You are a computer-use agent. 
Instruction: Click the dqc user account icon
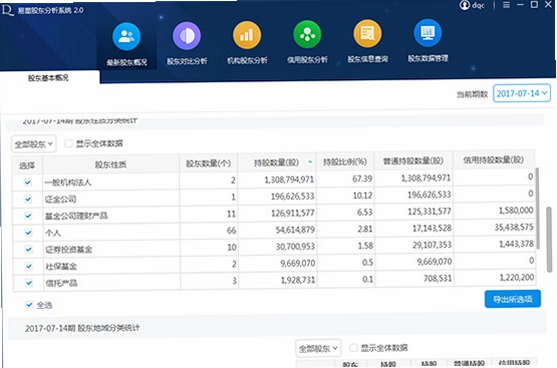465,5
